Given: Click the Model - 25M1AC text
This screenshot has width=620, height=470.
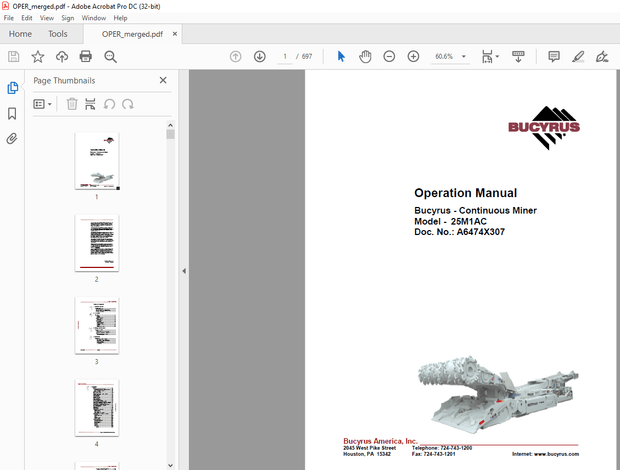Looking at the screenshot, I should (x=450, y=221).
